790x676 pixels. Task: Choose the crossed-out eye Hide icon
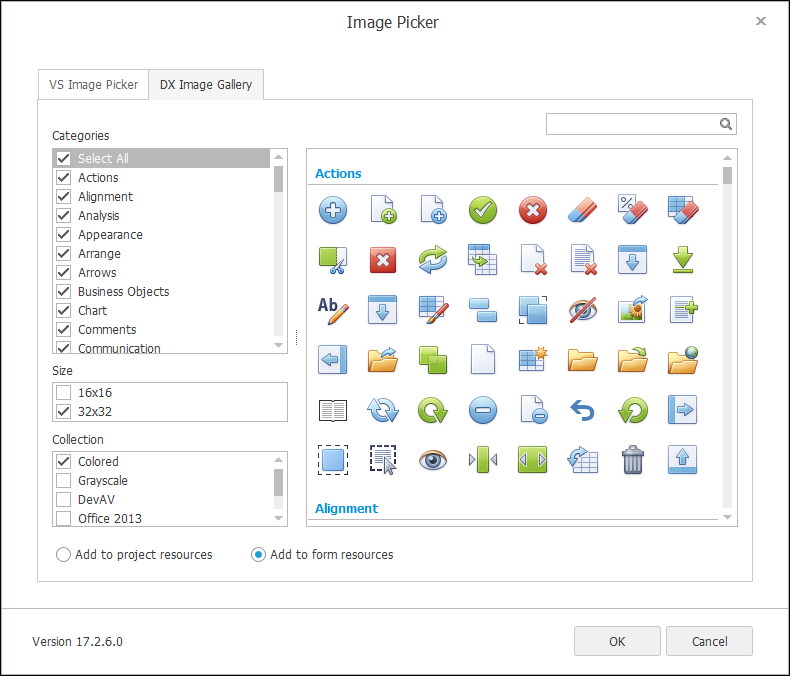click(582, 310)
